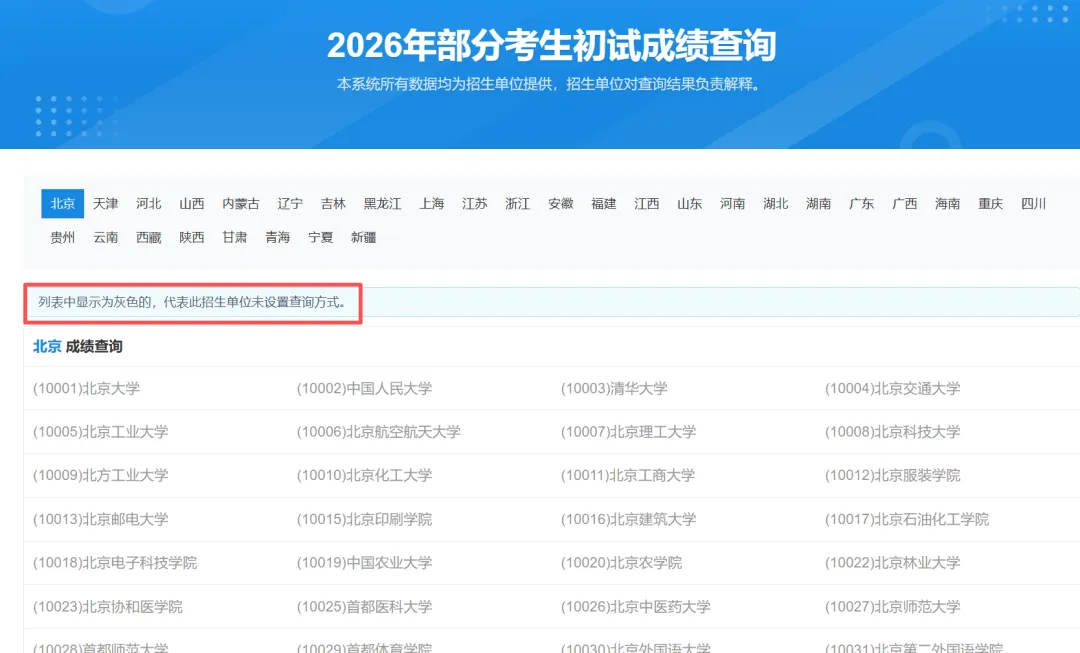Image resolution: width=1080 pixels, height=653 pixels.
Task: Click (10007)北京理工大学 link
Action: pyautogui.click(x=629, y=432)
